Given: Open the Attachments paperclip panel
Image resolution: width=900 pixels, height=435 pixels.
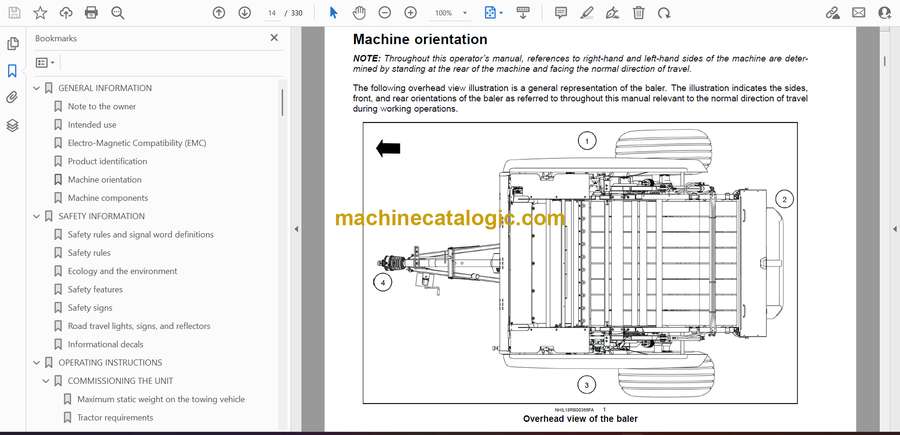Looking at the screenshot, I should click(12, 98).
